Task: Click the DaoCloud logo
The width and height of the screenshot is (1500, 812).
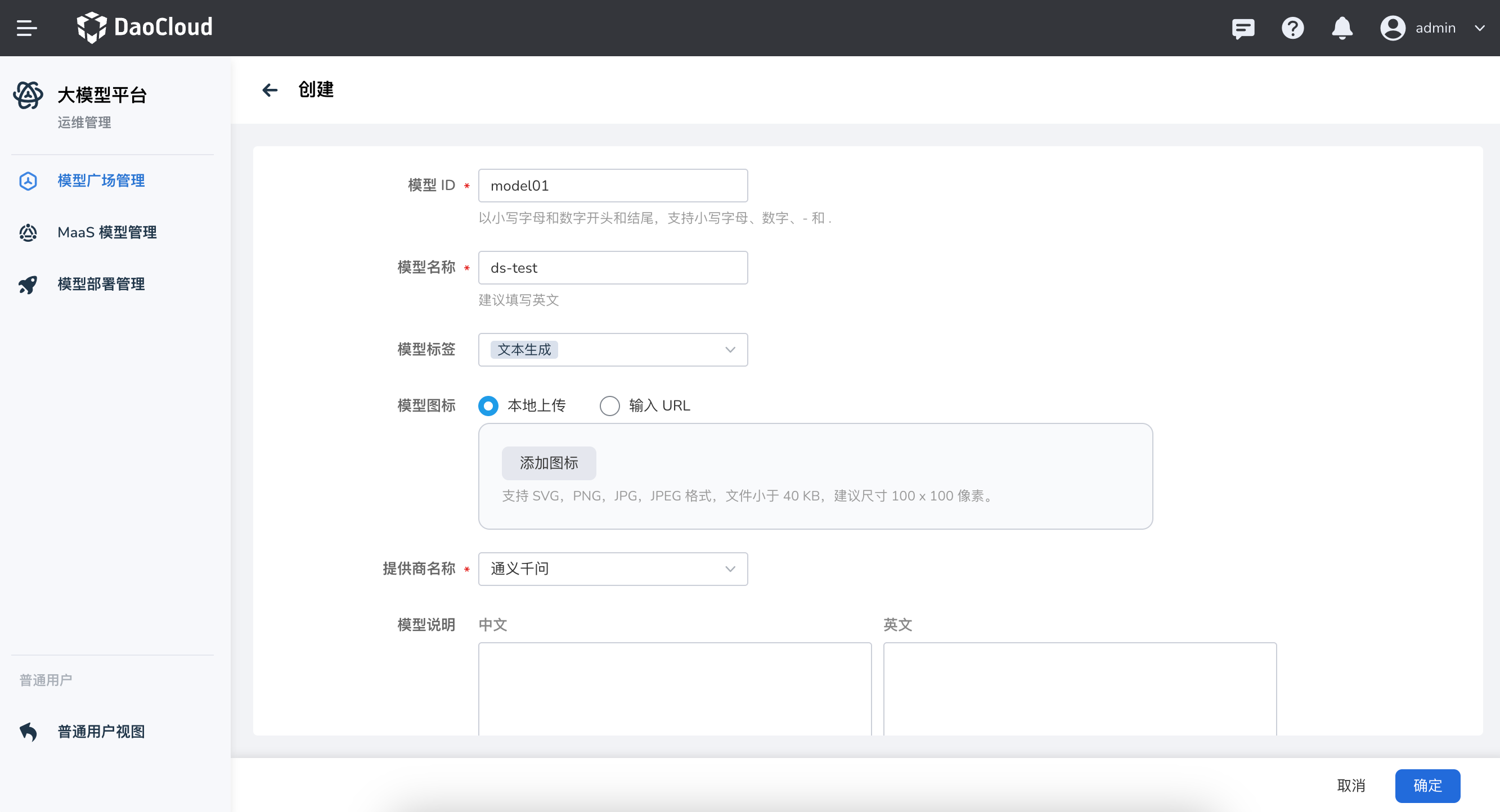Action: click(x=145, y=28)
